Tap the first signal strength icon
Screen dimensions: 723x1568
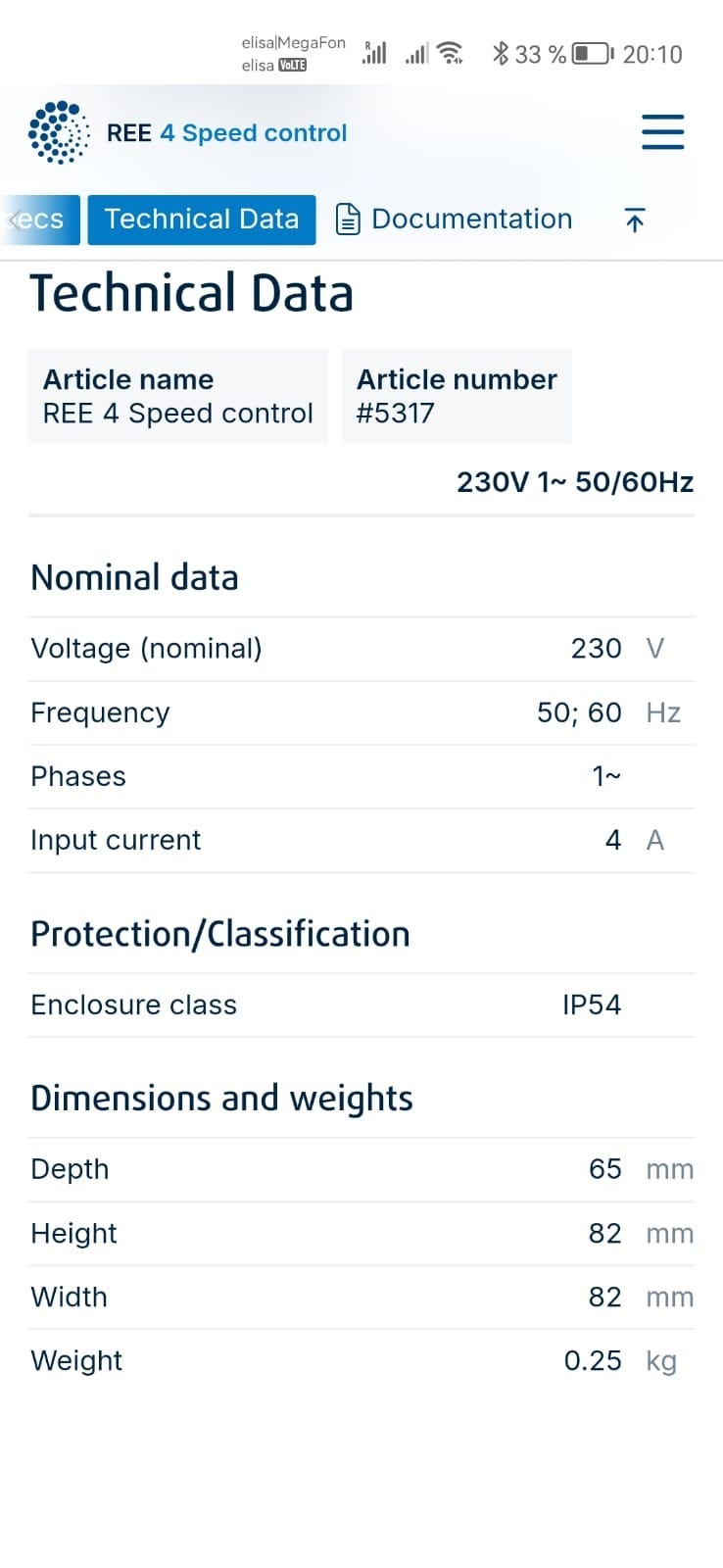click(374, 53)
